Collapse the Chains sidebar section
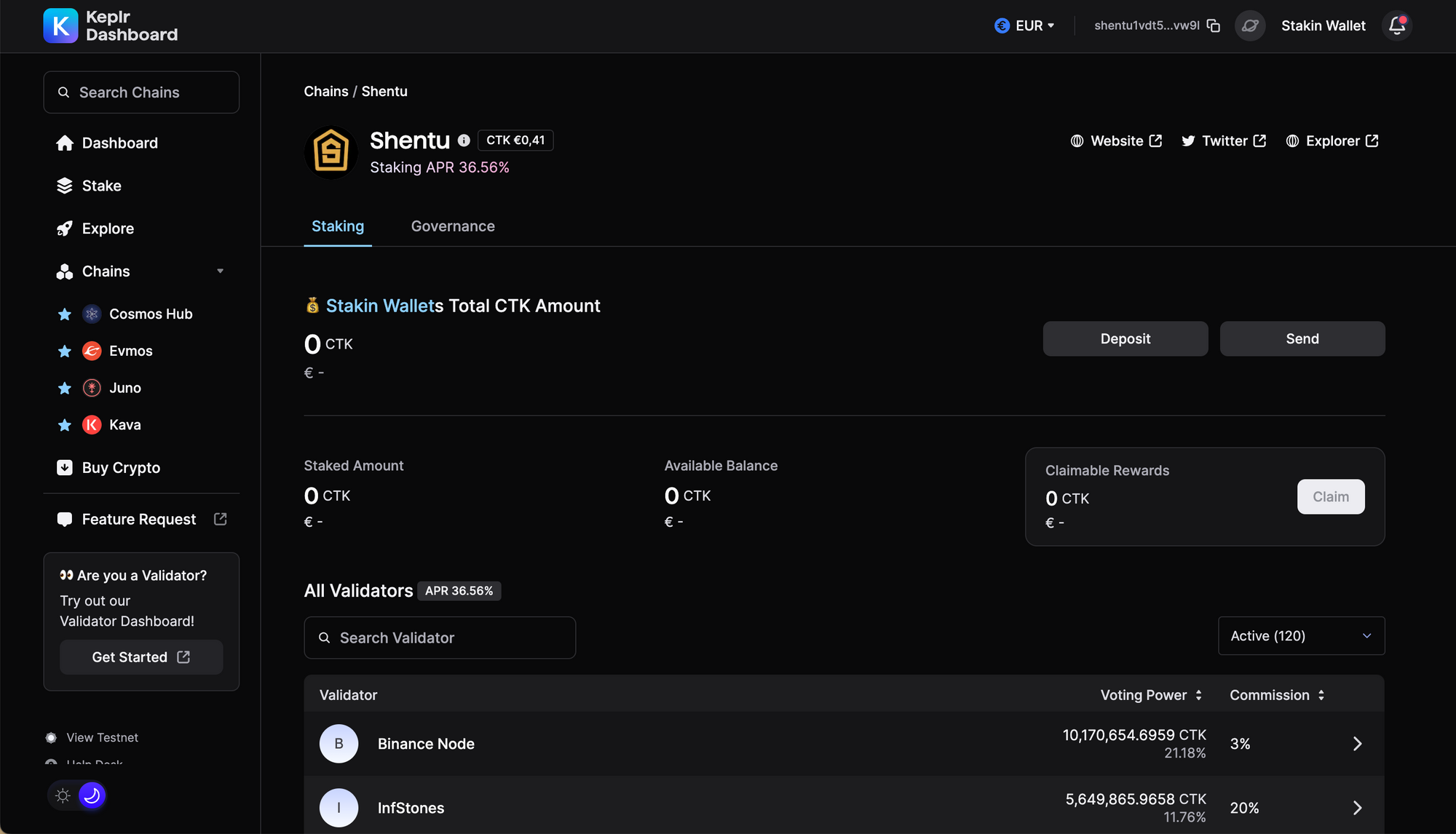The image size is (1456, 834). click(220, 271)
